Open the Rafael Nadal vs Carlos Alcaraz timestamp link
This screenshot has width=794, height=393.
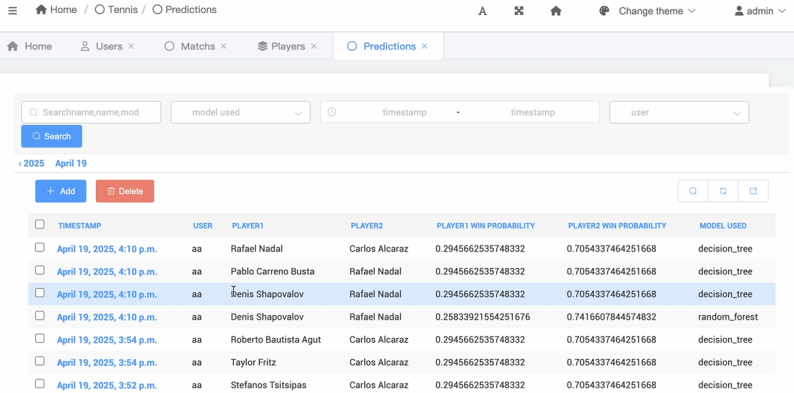point(107,249)
